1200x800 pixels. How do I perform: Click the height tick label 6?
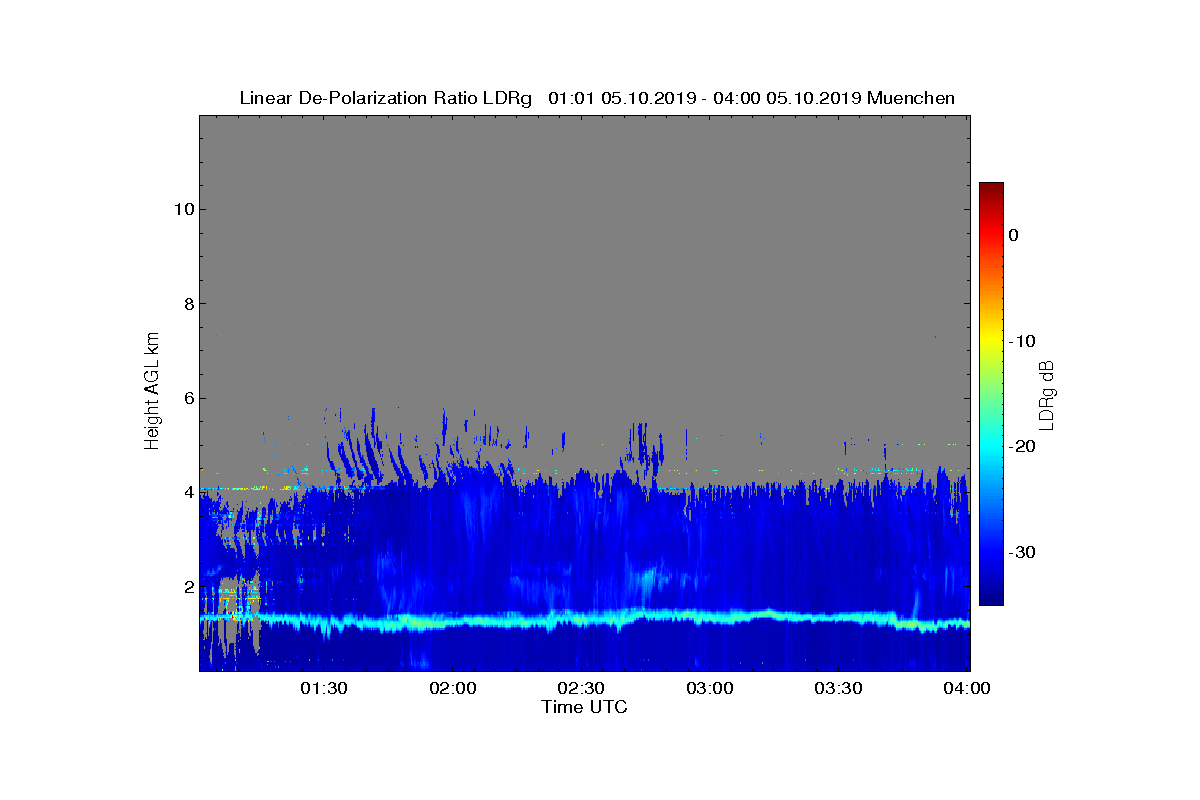point(187,398)
